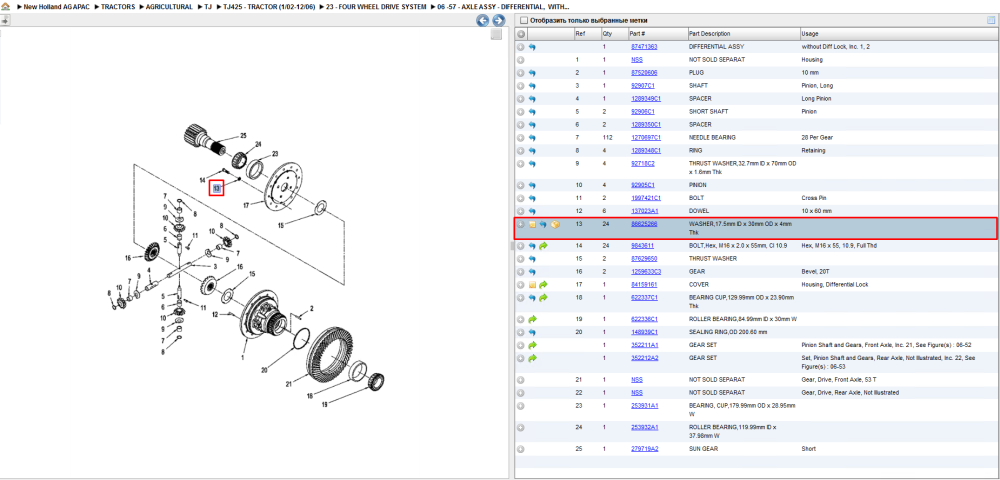Go to next diagram with right arrow
The image size is (1000, 480).
tap(499, 20)
